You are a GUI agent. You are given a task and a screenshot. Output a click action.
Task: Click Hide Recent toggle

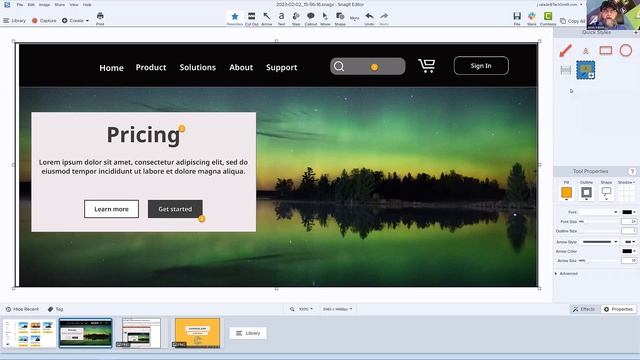tap(22, 309)
